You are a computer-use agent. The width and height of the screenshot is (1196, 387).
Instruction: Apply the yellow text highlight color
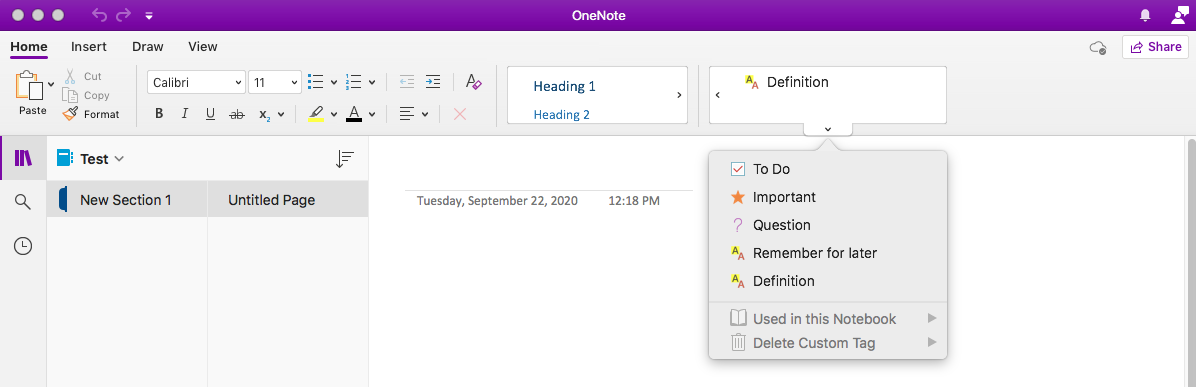[317, 114]
